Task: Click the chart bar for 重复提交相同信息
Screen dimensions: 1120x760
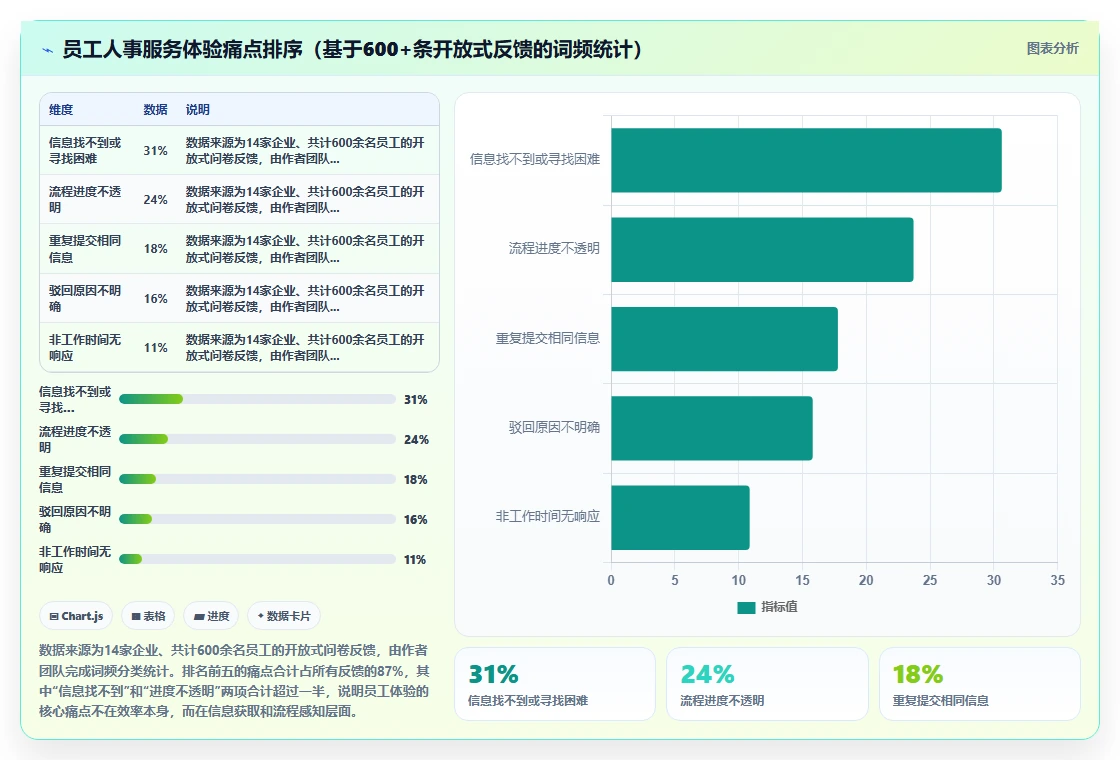Action: click(x=724, y=339)
